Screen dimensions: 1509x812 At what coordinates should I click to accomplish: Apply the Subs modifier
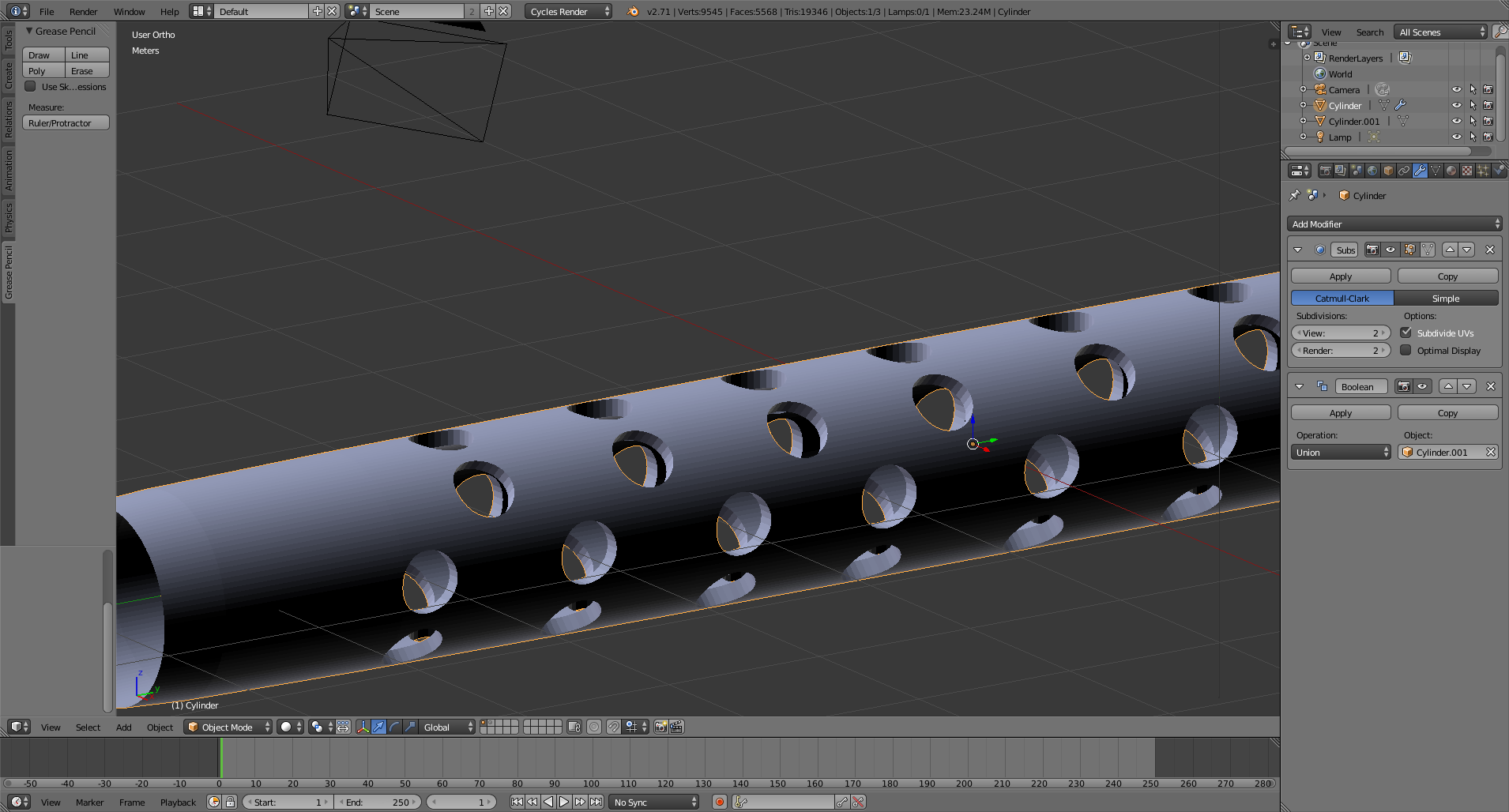(x=1341, y=276)
